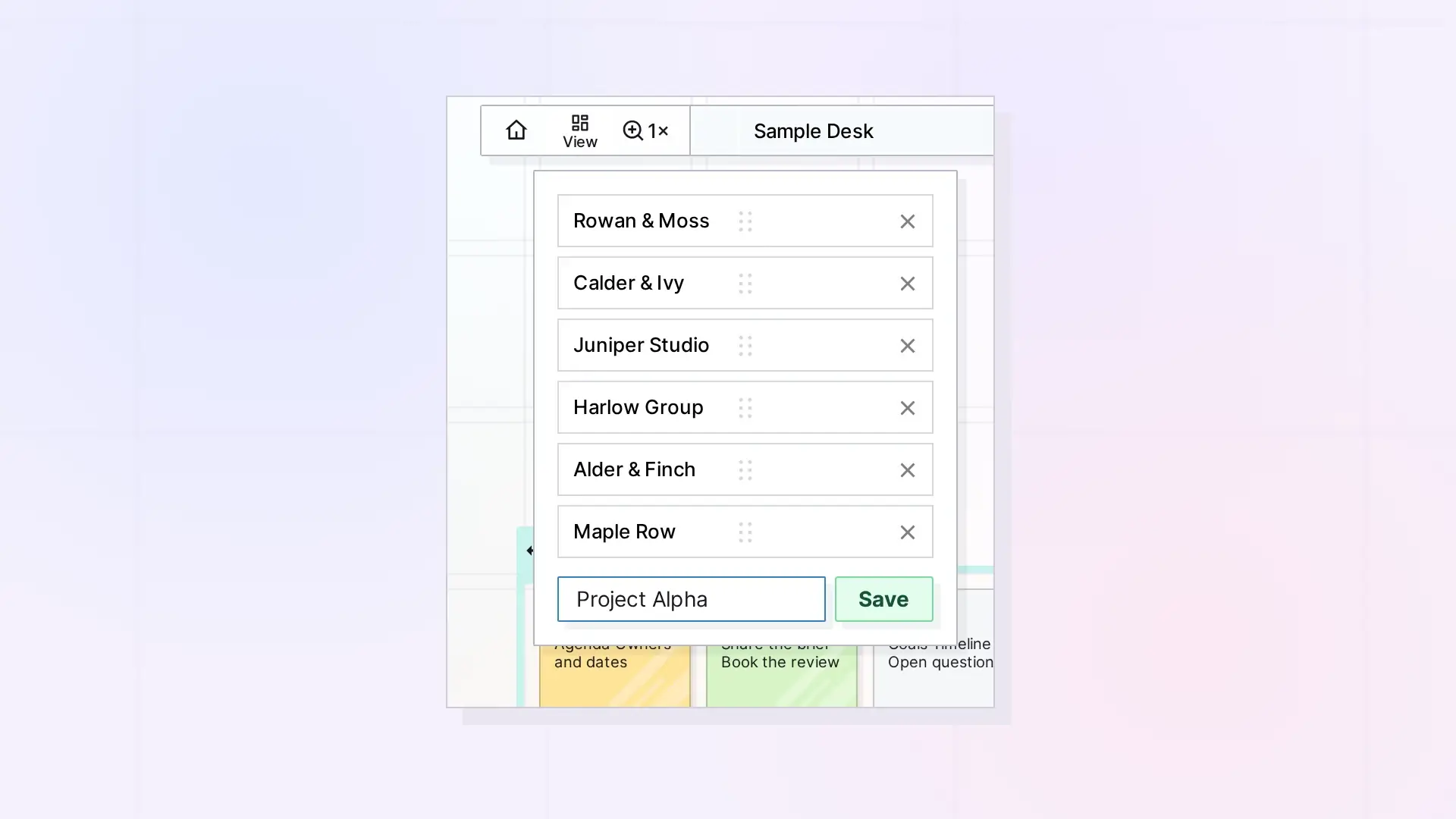Select the Maple Row label
Screen dimensions: 1456x819
point(624,532)
